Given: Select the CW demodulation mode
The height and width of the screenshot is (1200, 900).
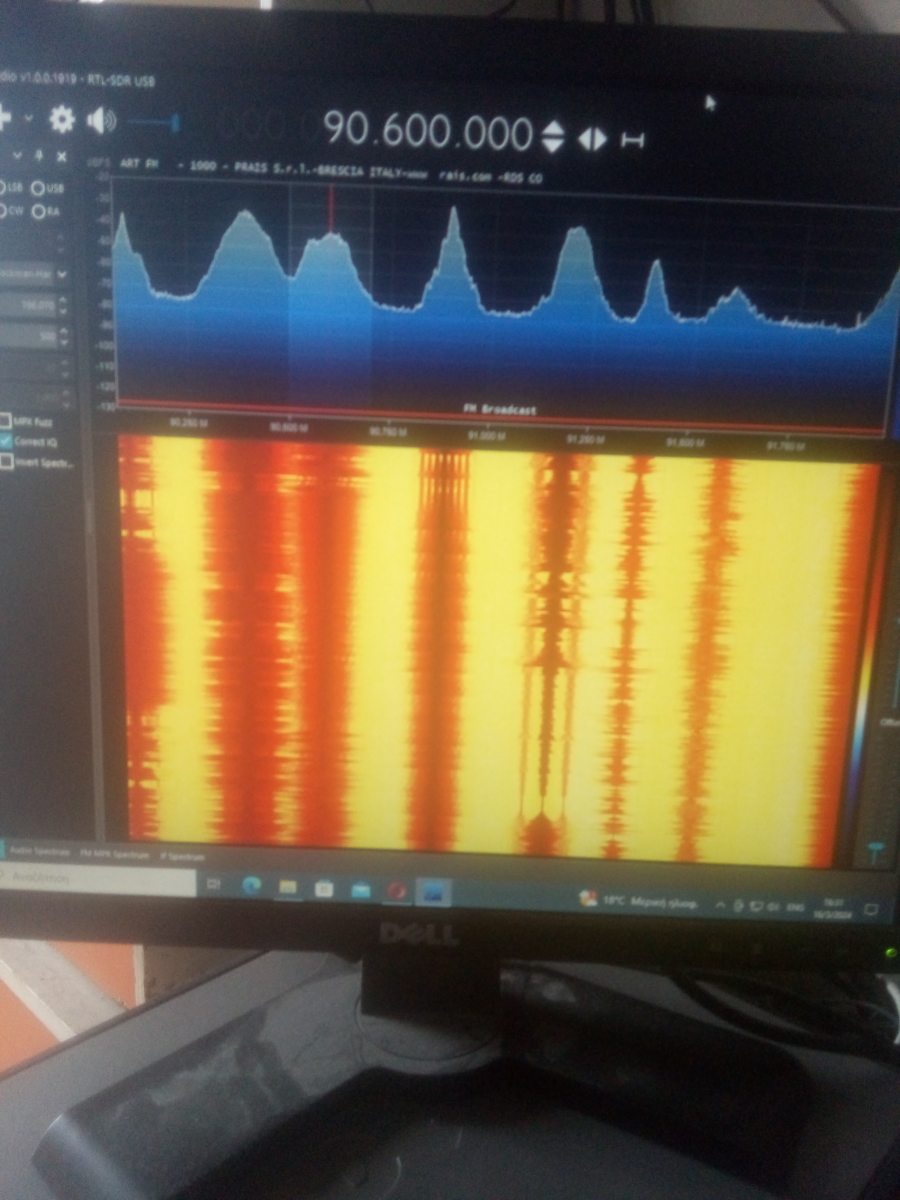Looking at the screenshot, I should 12,211.
